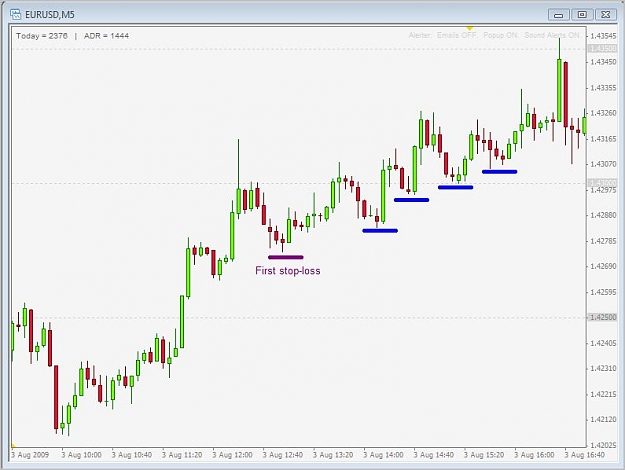Click the 'Sound Alerts ON' status text
625x470 pixels.
point(552,35)
